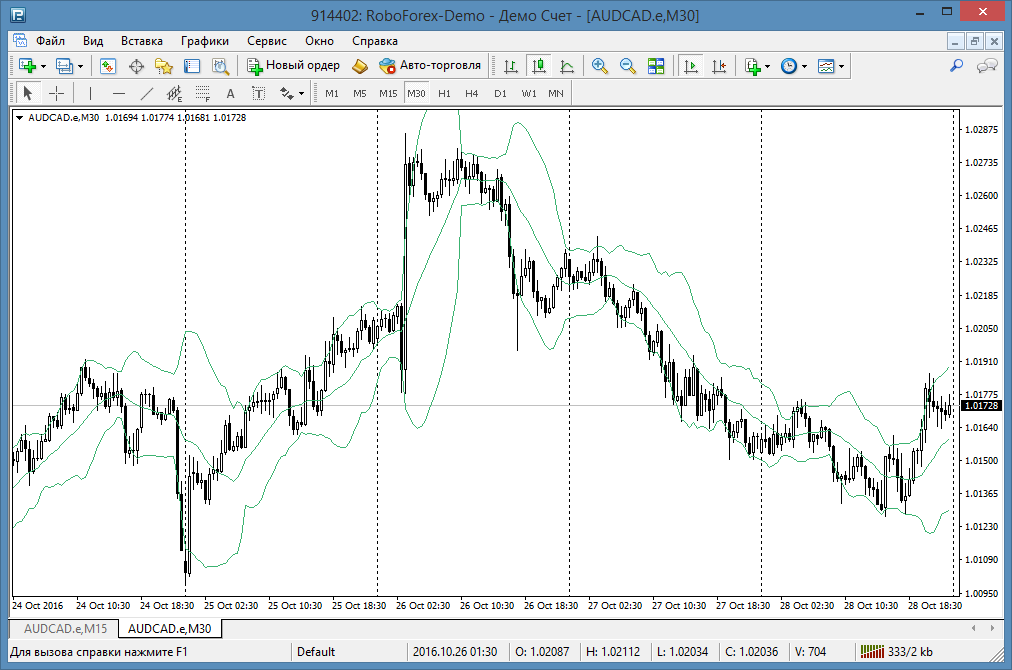Screen dimensions: 1012x670
Task: Select the AUDCAD.e,M30 chart tab
Action: [x=170, y=629]
